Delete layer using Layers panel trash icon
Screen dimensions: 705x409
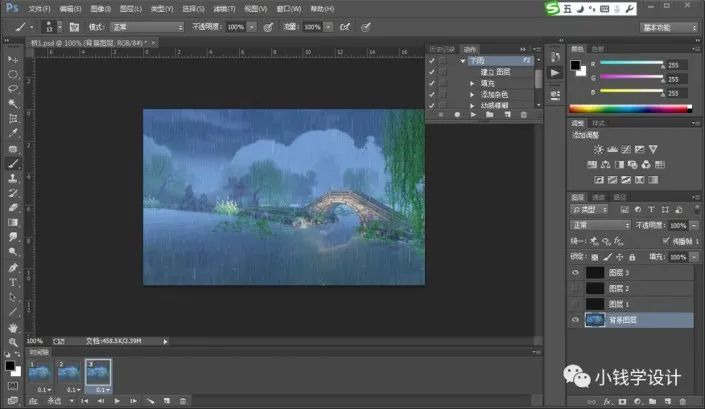click(x=683, y=401)
